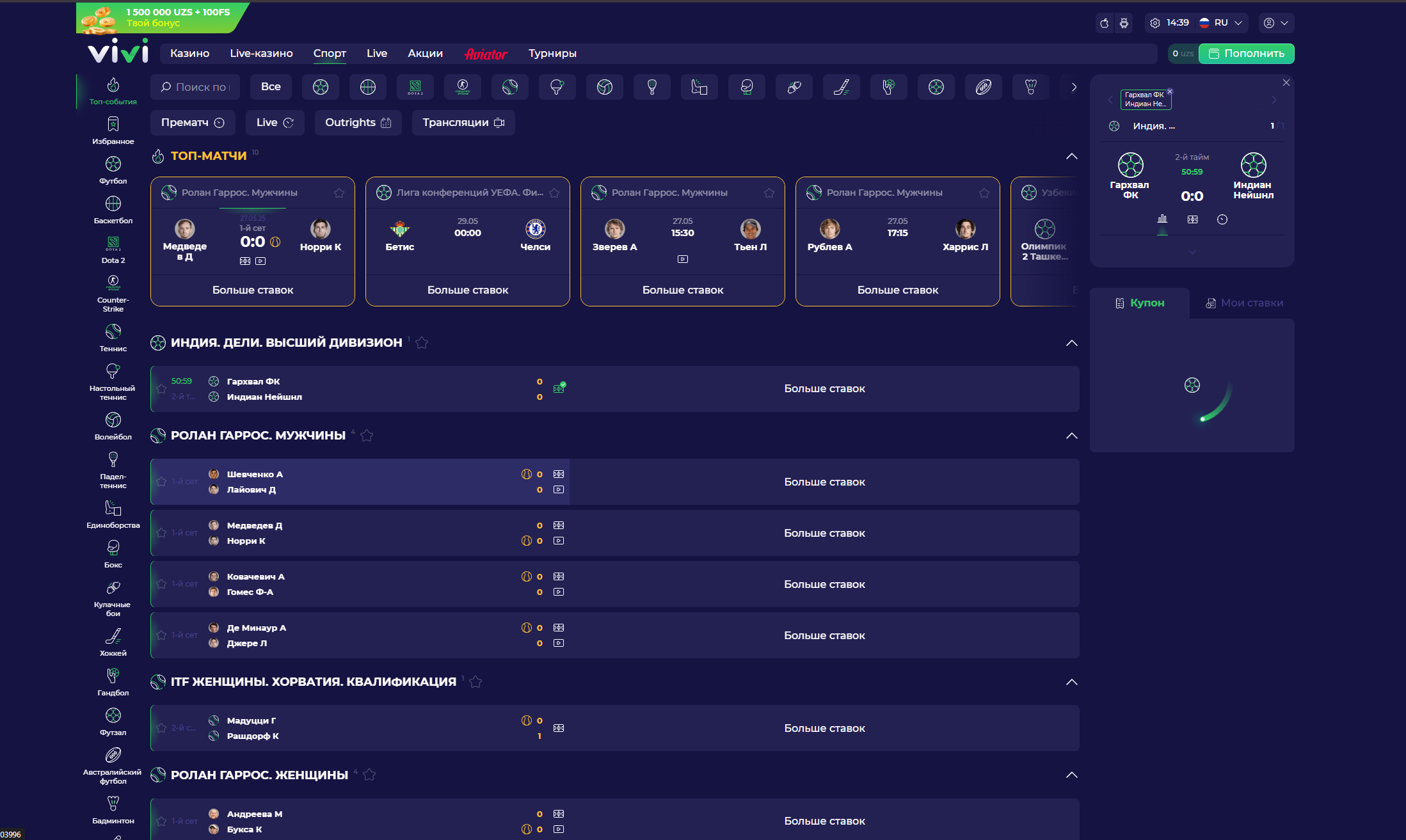Click the Apple app download icon
The width and height of the screenshot is (1406, 840).
(1104, 23)
